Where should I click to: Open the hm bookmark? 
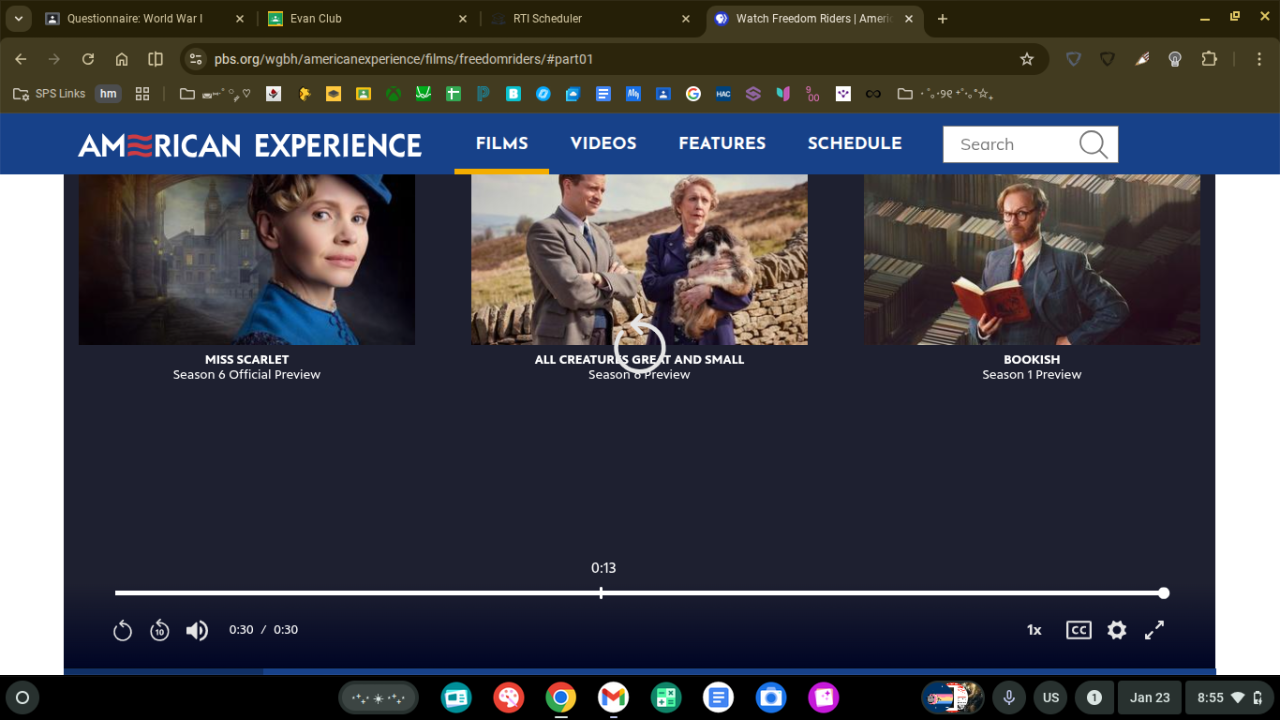click(x=108, y=94)
